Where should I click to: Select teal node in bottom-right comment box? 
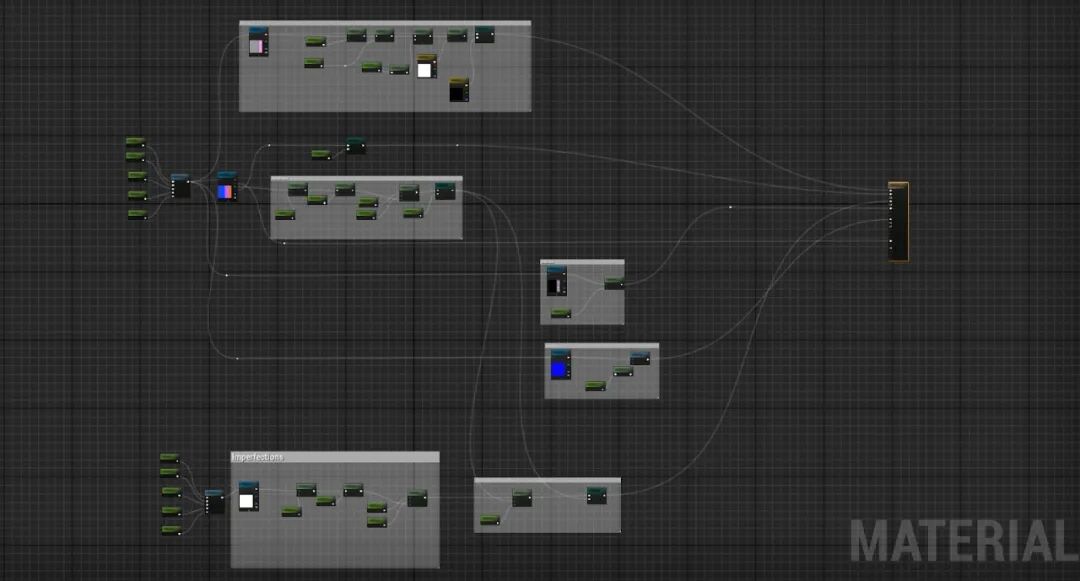click(x=596, y=495)
